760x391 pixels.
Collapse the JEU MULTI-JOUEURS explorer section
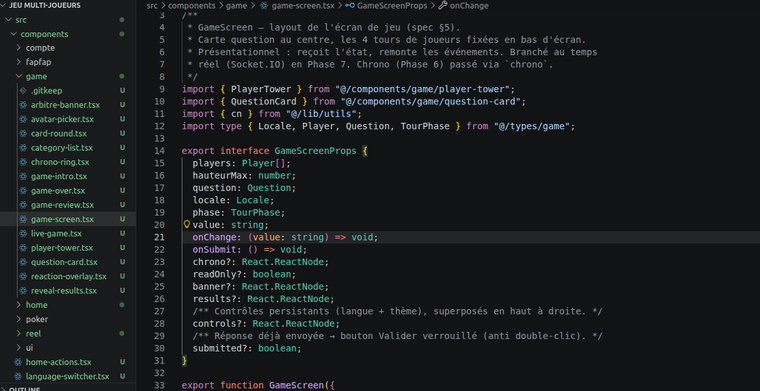pos(3,5)
